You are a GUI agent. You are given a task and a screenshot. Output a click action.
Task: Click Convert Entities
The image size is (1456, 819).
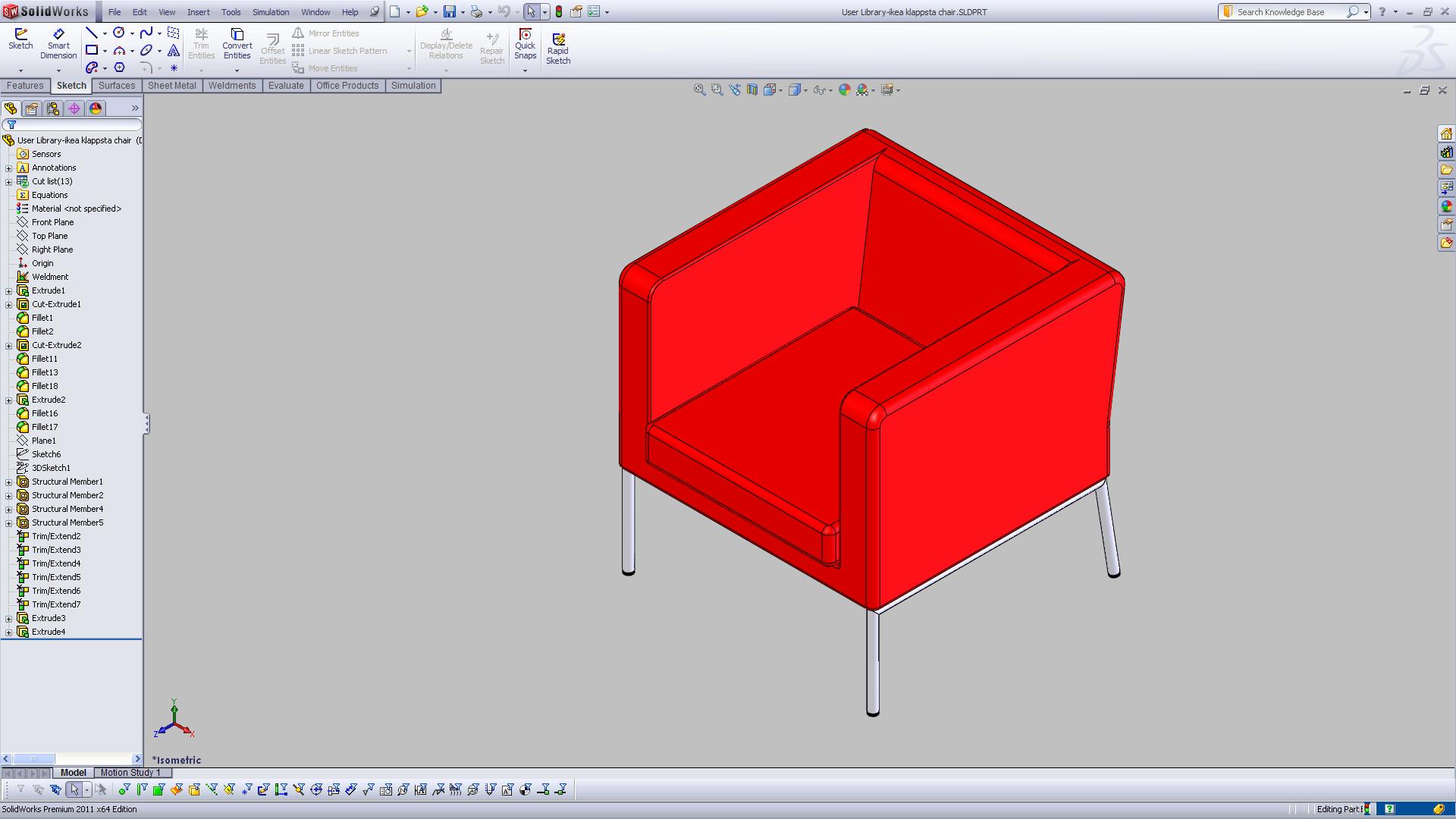tap(237, 44)
